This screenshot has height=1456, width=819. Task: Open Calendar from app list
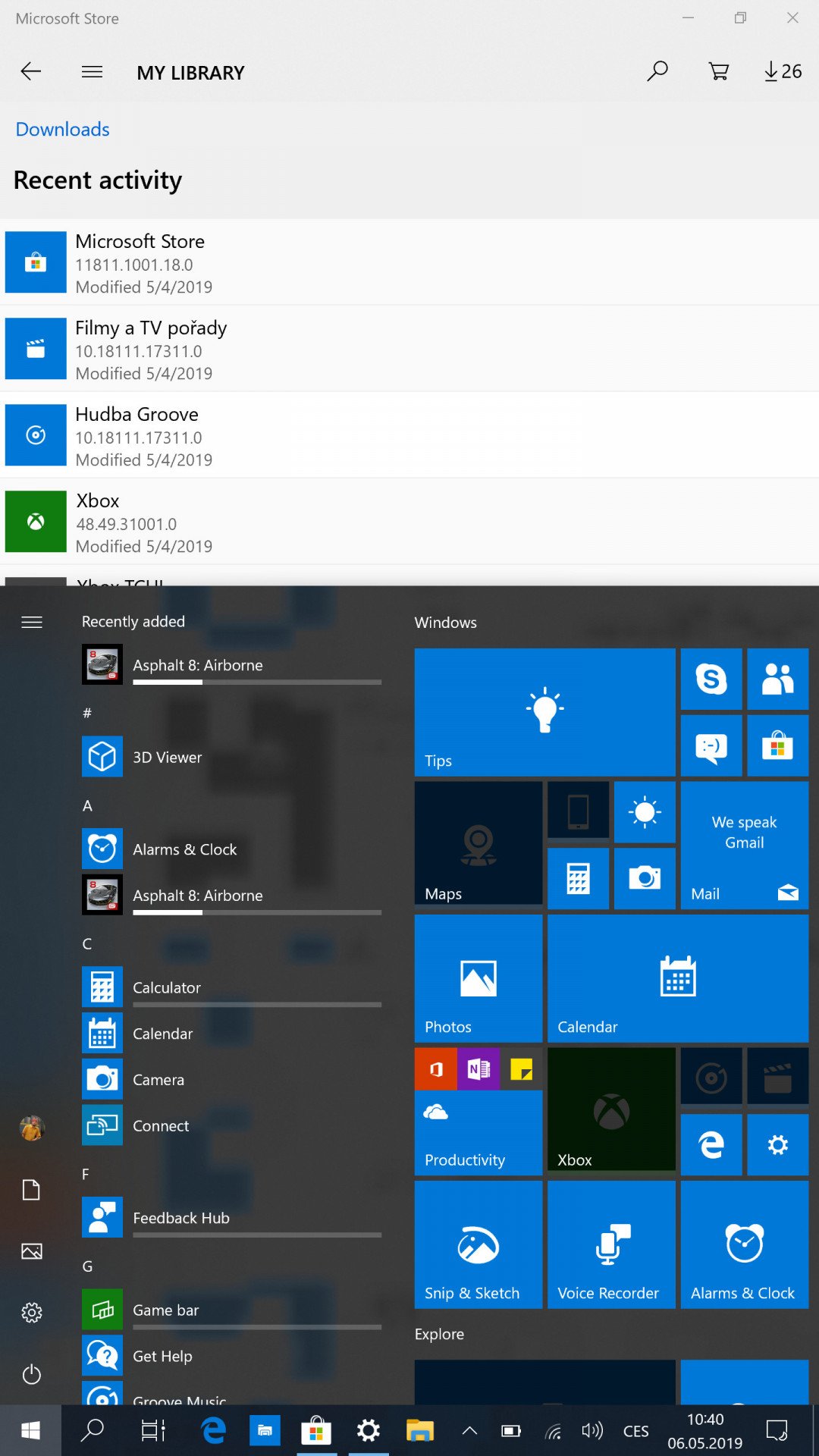231,1034
